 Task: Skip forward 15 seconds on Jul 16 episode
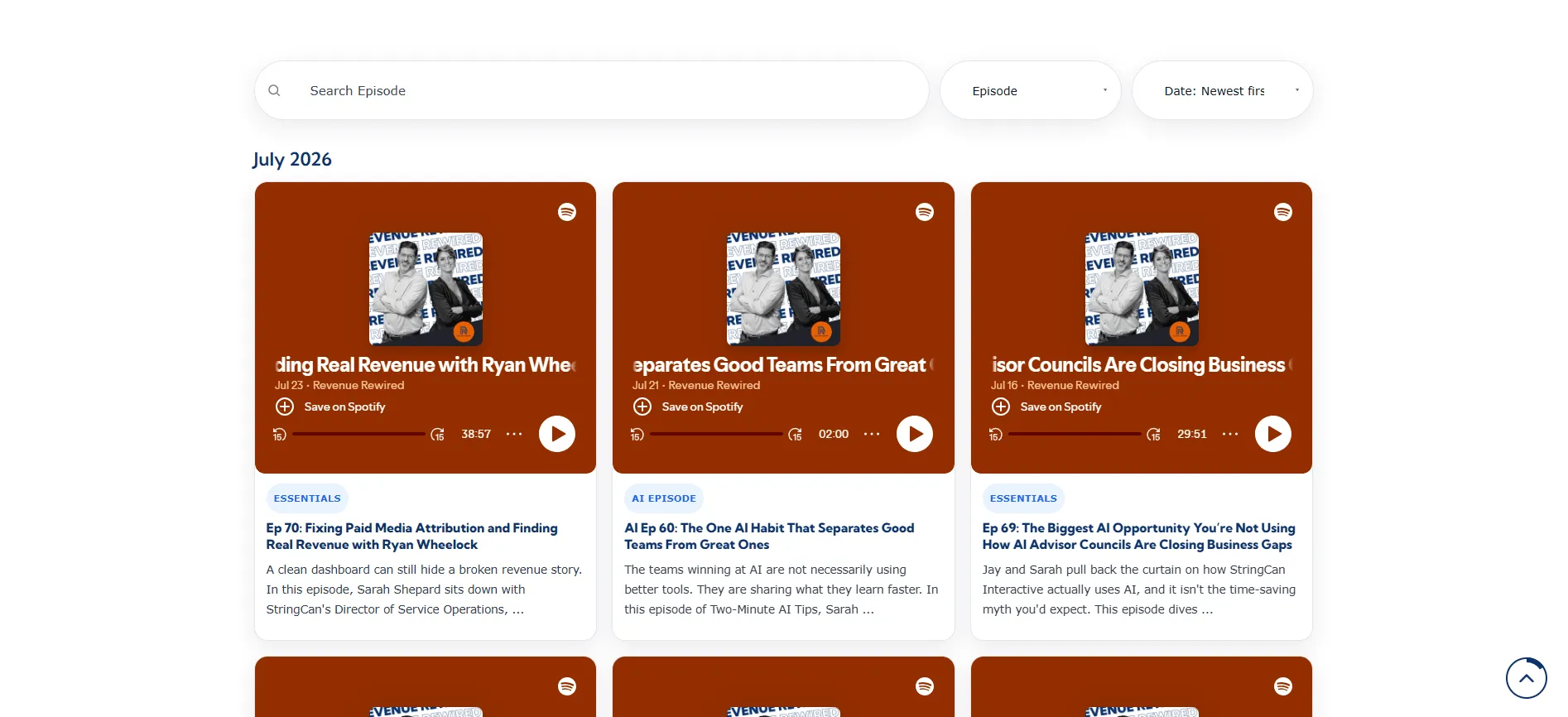pyautogui.click(x=1154, y=434)
